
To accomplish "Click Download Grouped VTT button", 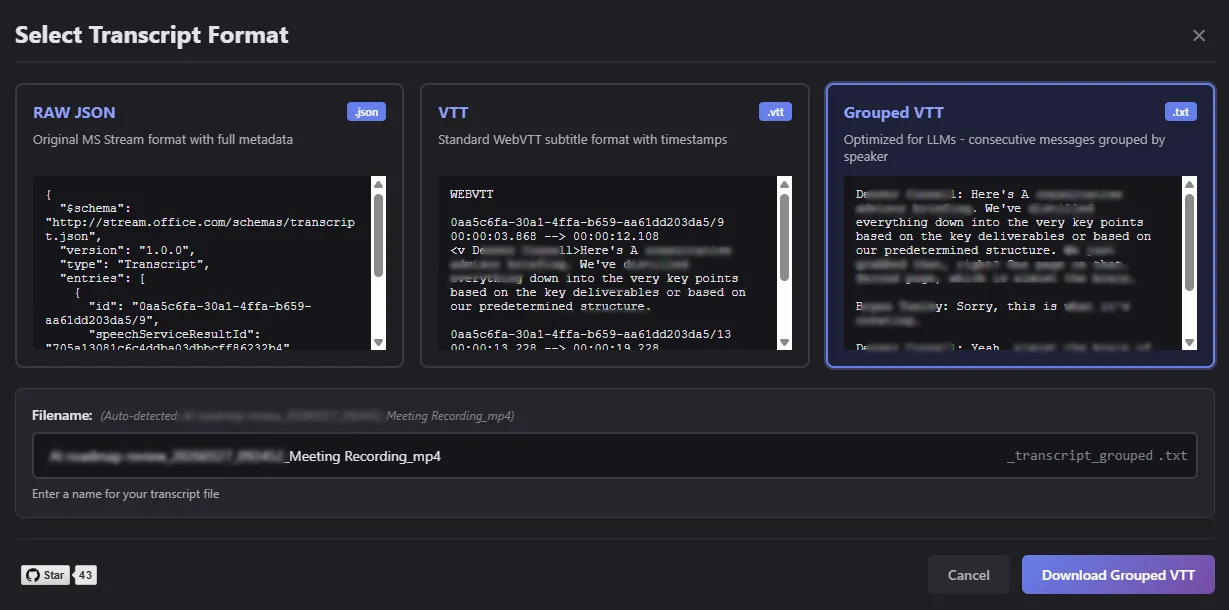I will pos(1118,575).
